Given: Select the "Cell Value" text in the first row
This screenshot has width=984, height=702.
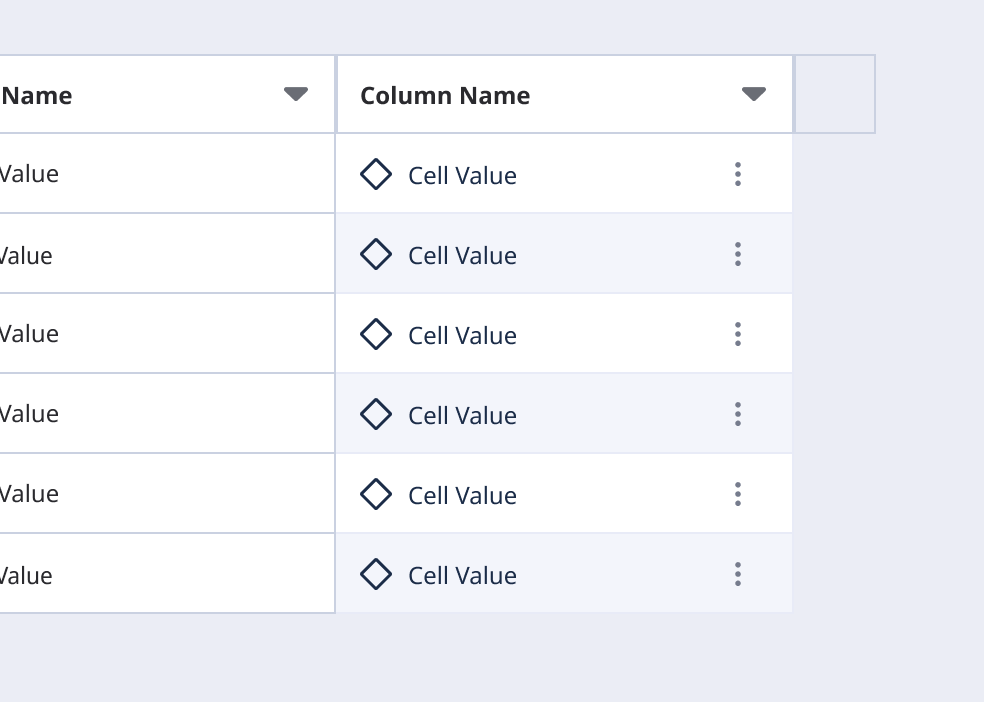Looking at the screenshot, I should pyautogui.click(x=462, y=176).
